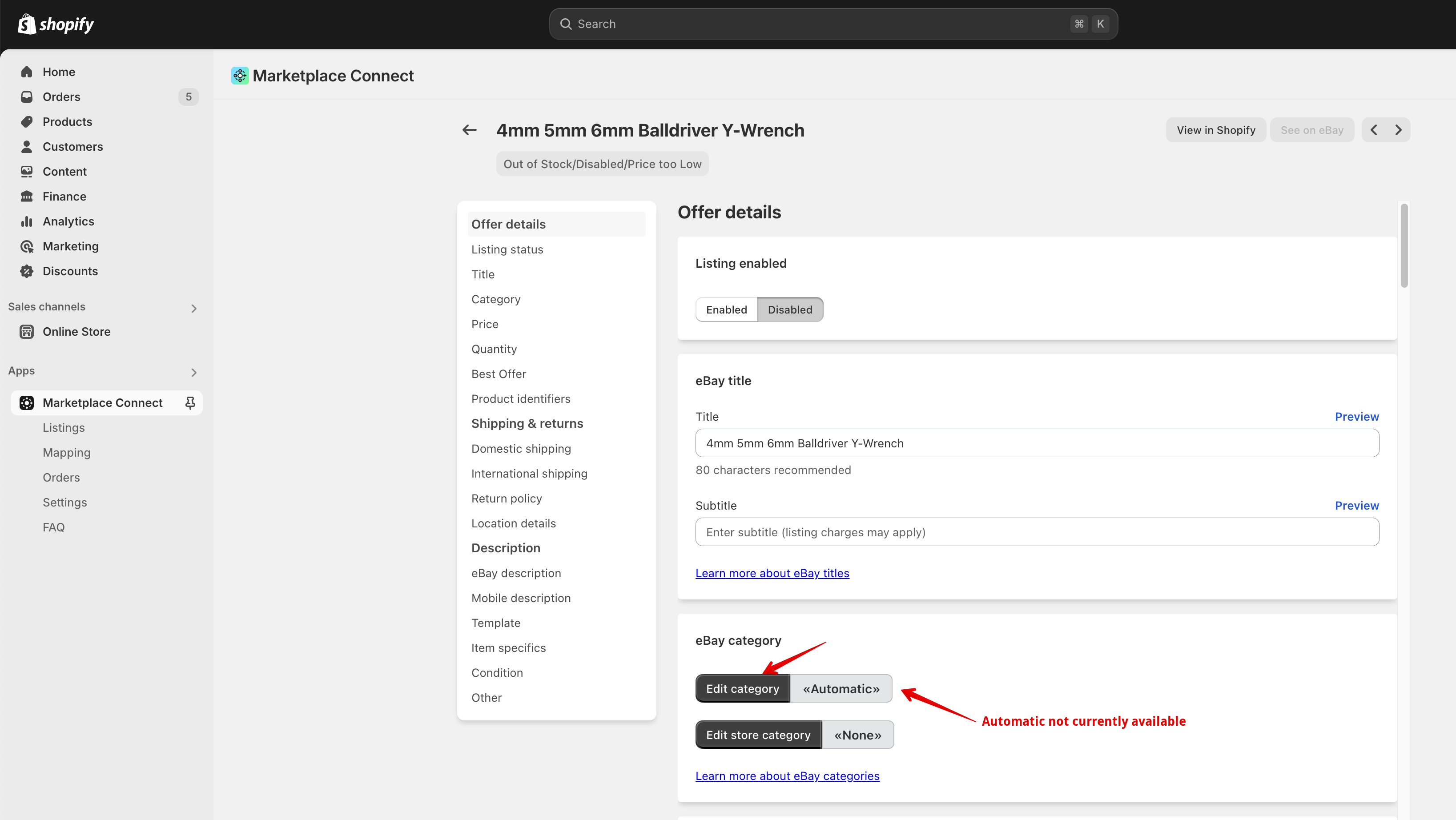The image size is (1456, 820).
Task: Click the Online Store icon
Action: coord(27,331)
